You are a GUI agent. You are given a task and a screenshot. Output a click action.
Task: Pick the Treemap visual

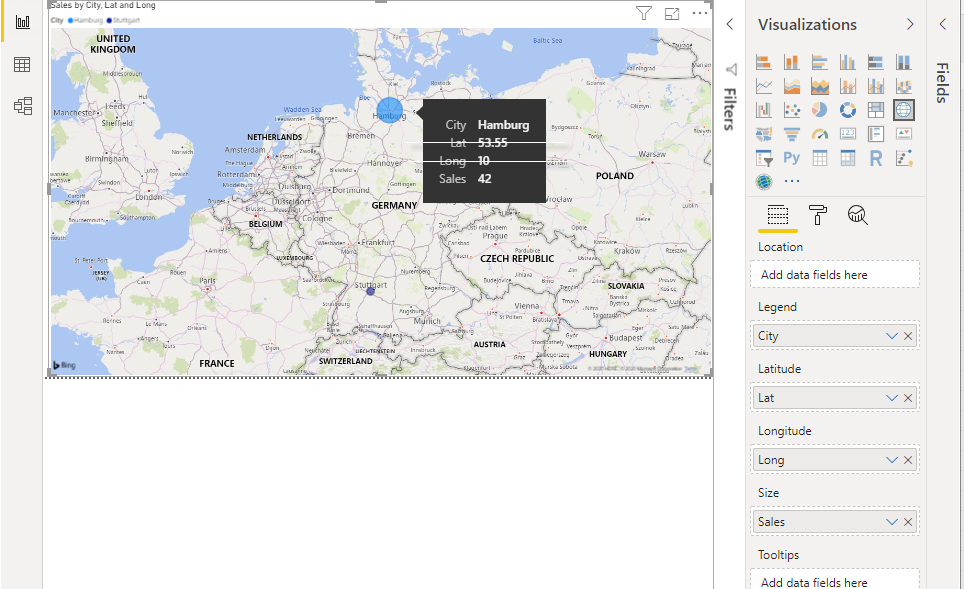point(875,110)
